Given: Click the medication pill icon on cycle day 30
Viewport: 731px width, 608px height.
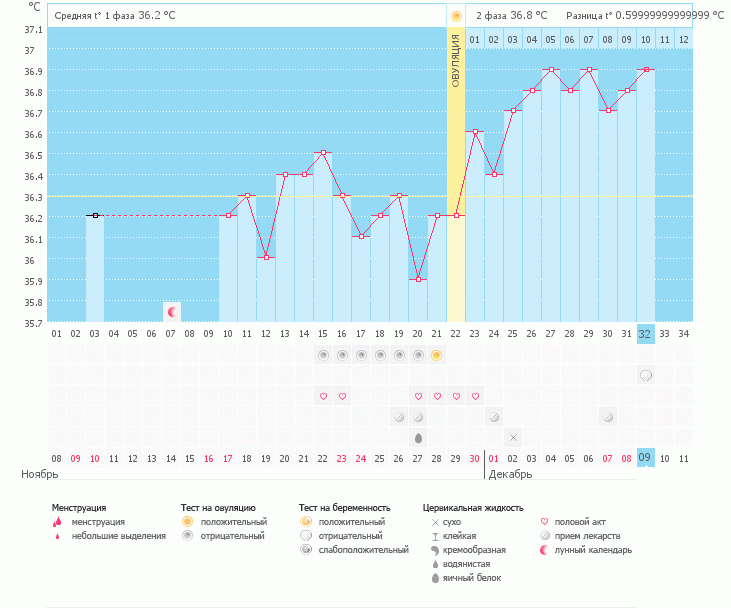Looking at the screenshot, I should pyautogui.click(x=608, y=416).
